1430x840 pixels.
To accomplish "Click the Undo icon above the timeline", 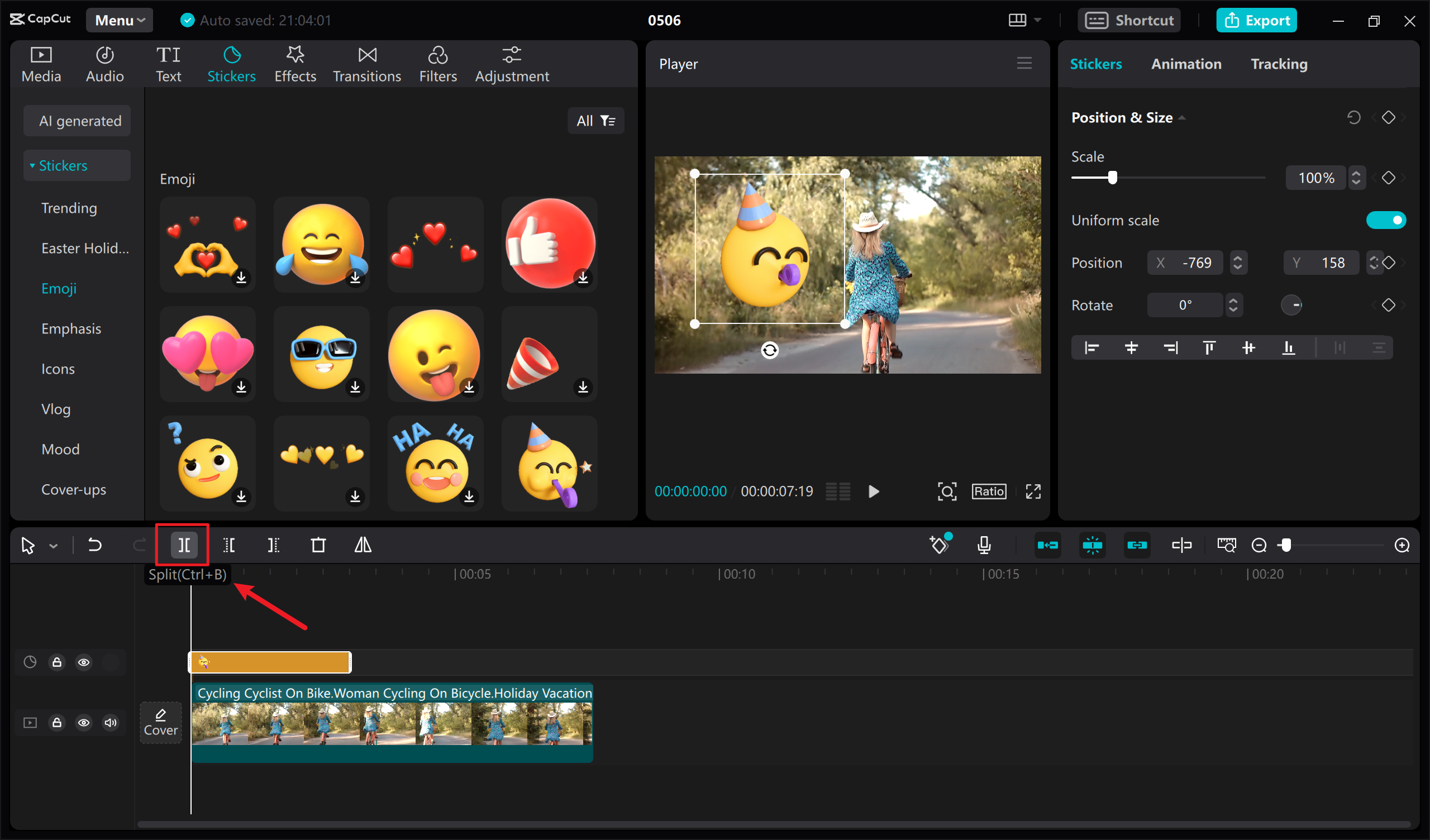I will pos(95,545).
